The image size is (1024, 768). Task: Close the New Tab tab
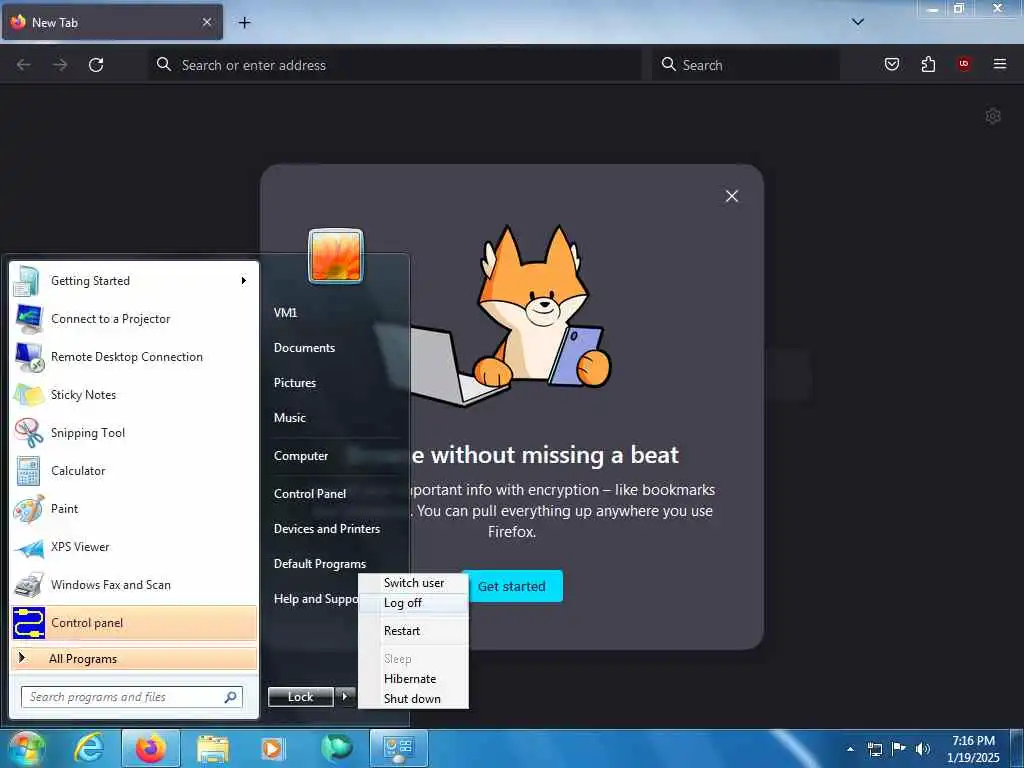[206, 22]
